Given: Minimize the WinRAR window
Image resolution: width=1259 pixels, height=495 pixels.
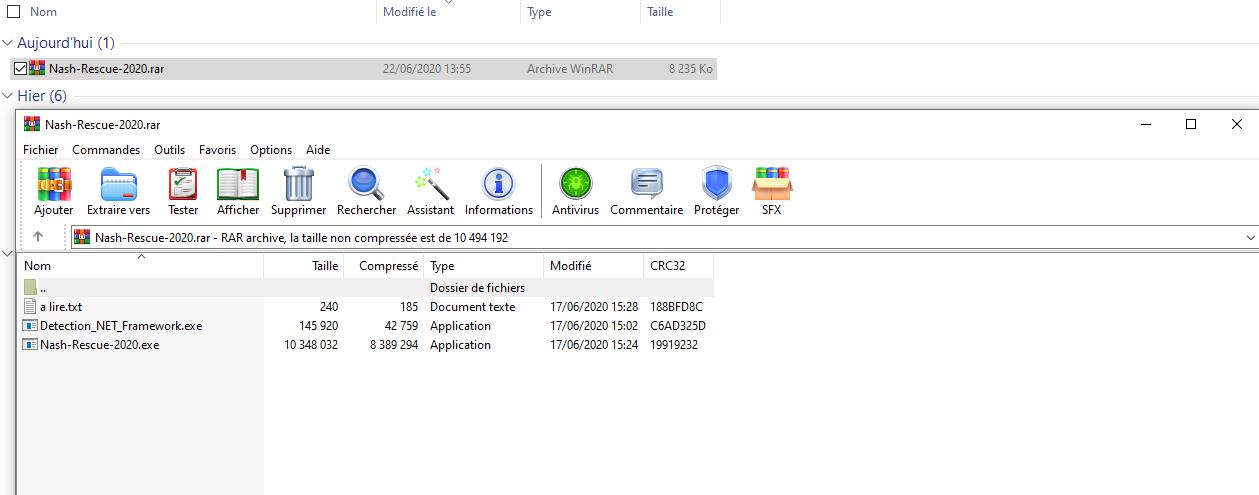Looking at the screenshot, I should (x=1144, y=124).
